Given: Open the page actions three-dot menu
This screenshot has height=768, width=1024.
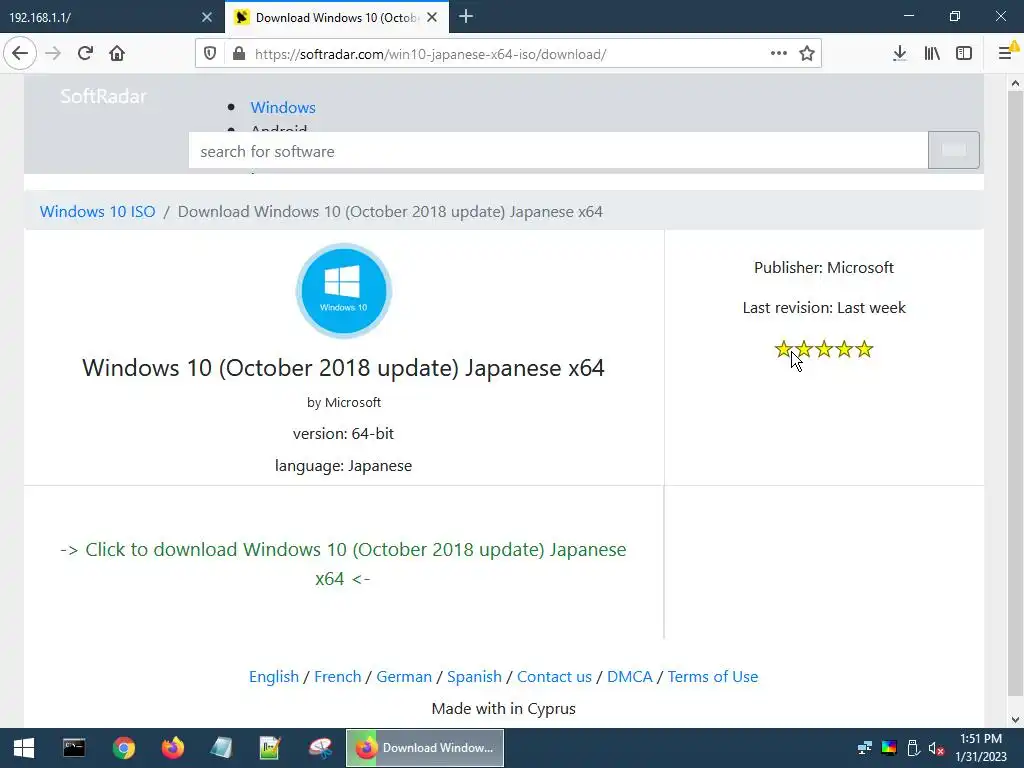Looking at the screenshot, I should coord(778,53).
